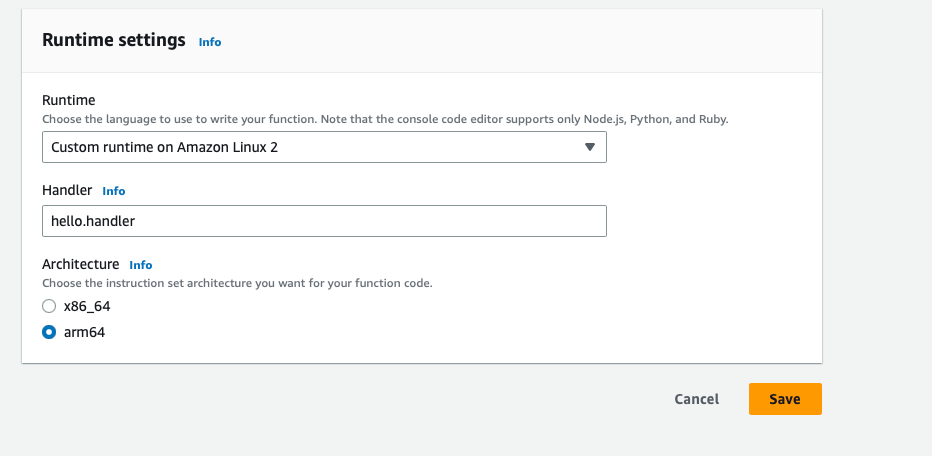Image resolution: width=932 pixels, height=456 pixels.
Task: Click the Runtime dropdown arrow triangle
Action: [590, 148]
